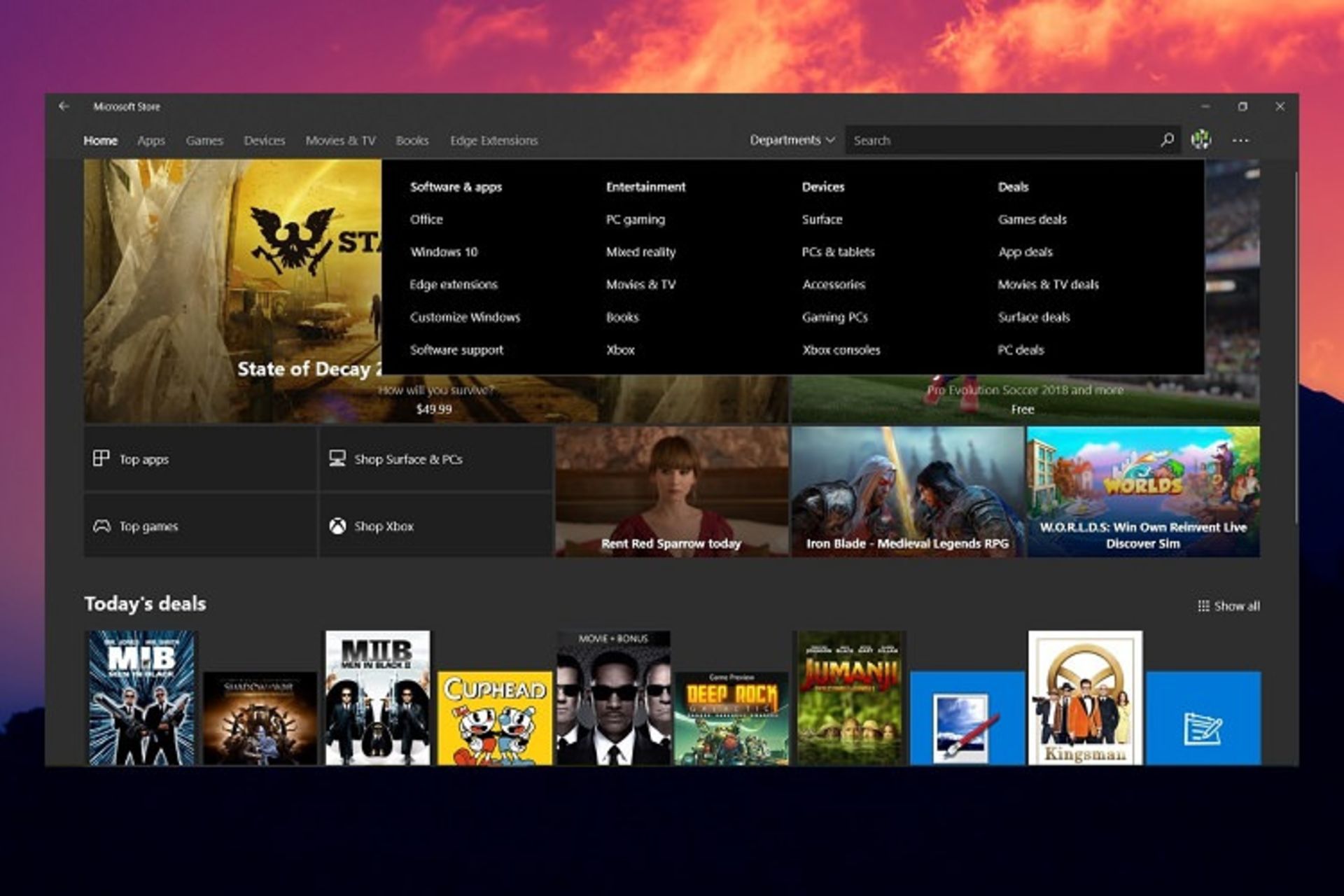Click the Top apps grid icon
Viewport: 1344px width, 896px height.
pyautogui.click(x=101, y=458)
